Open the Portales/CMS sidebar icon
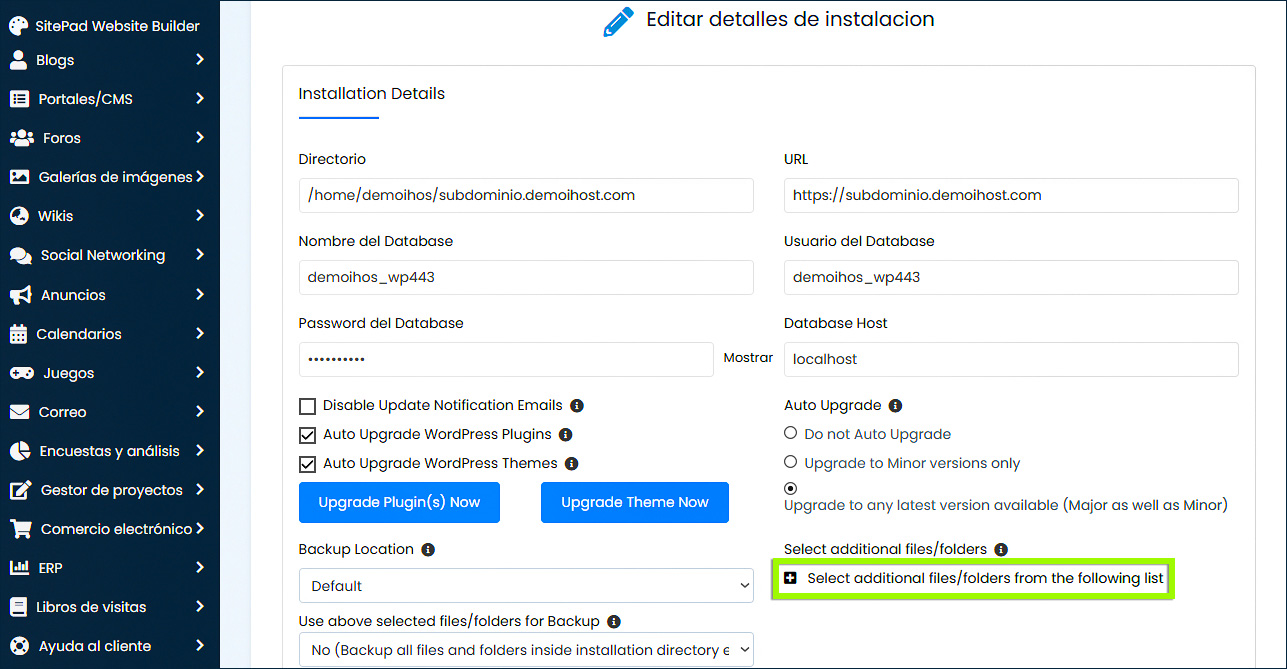The image size is (1287, 669). 20,98
